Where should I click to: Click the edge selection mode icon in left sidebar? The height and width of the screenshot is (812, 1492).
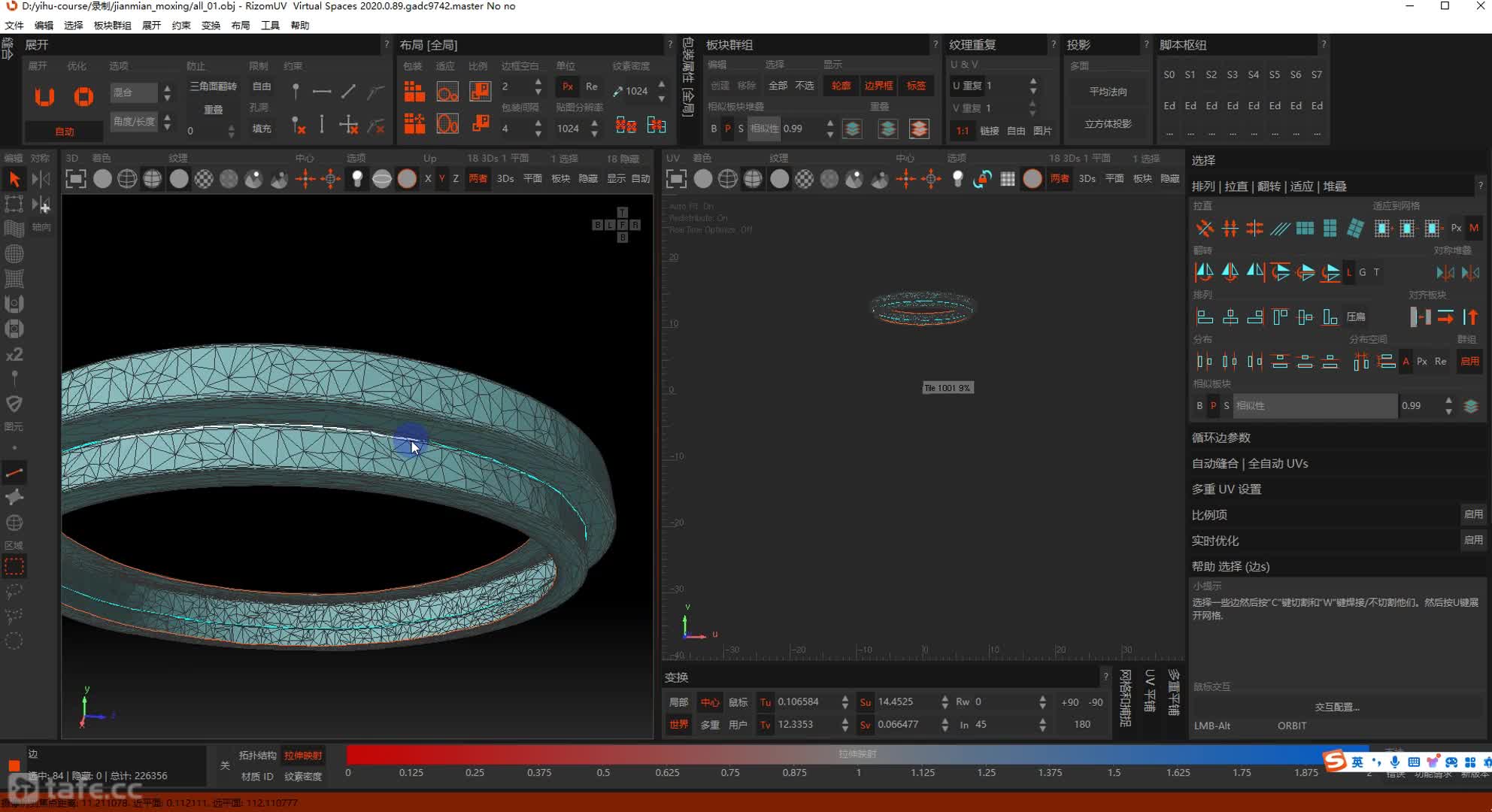tap(14, 472)
